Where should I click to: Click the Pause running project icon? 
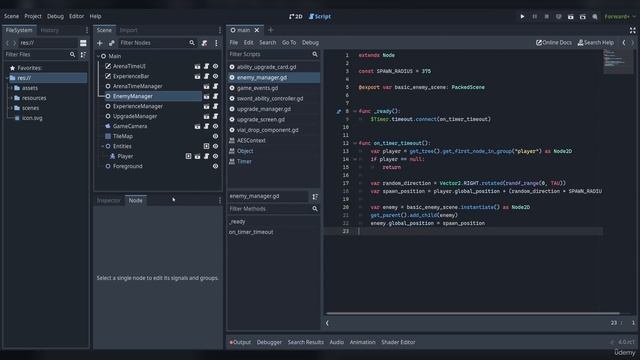534,16
